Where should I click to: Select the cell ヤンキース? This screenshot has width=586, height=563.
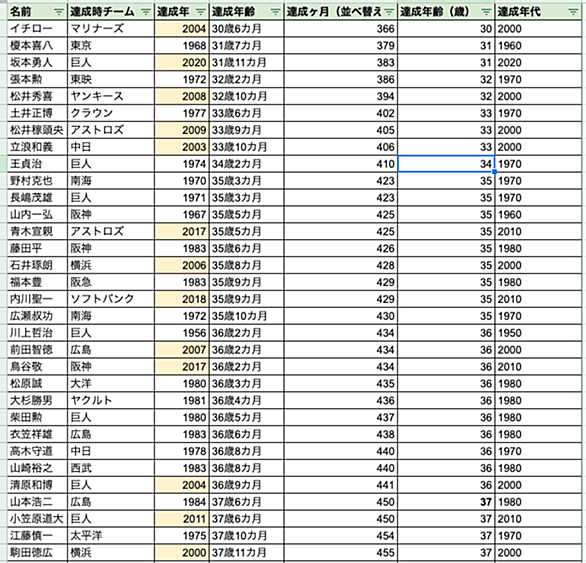111,96
